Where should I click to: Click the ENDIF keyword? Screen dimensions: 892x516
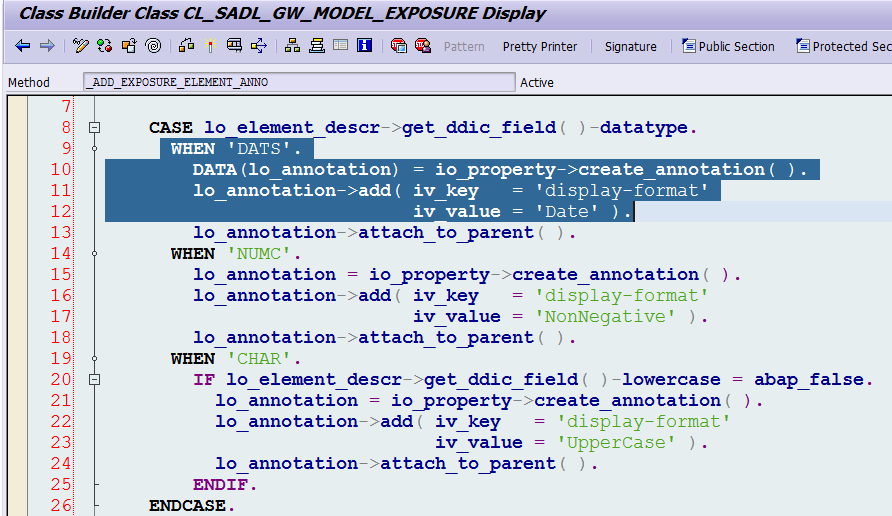pos(220,485)
